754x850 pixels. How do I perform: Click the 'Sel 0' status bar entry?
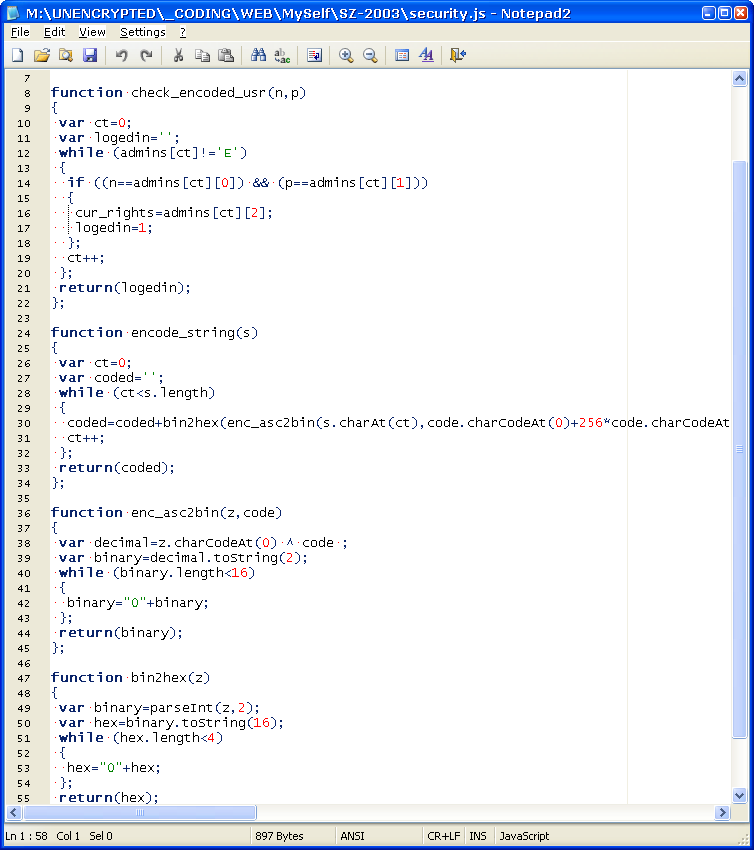coord(101,836)
